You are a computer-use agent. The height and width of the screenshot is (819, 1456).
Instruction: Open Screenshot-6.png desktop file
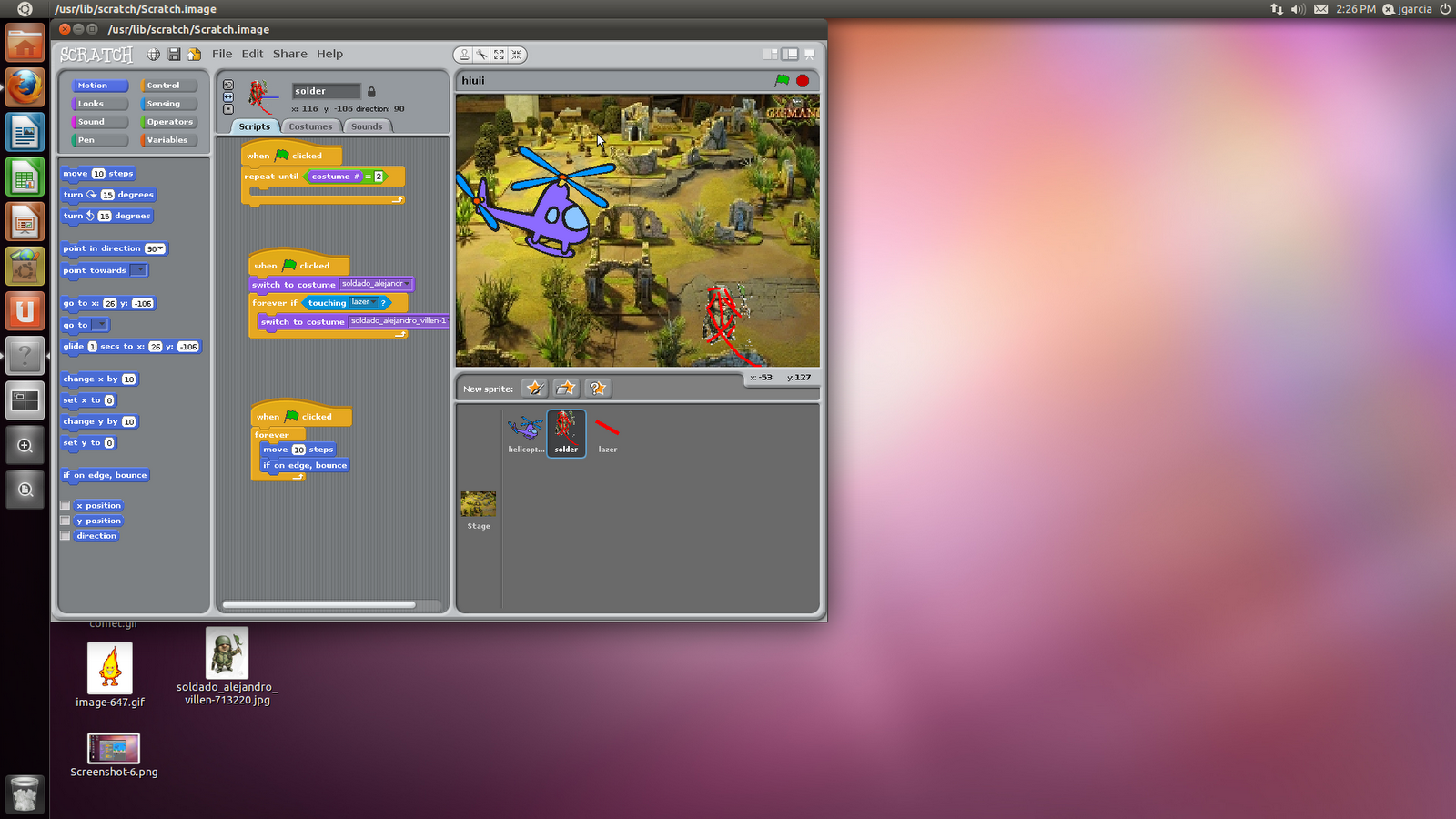(x=114, y=756)
